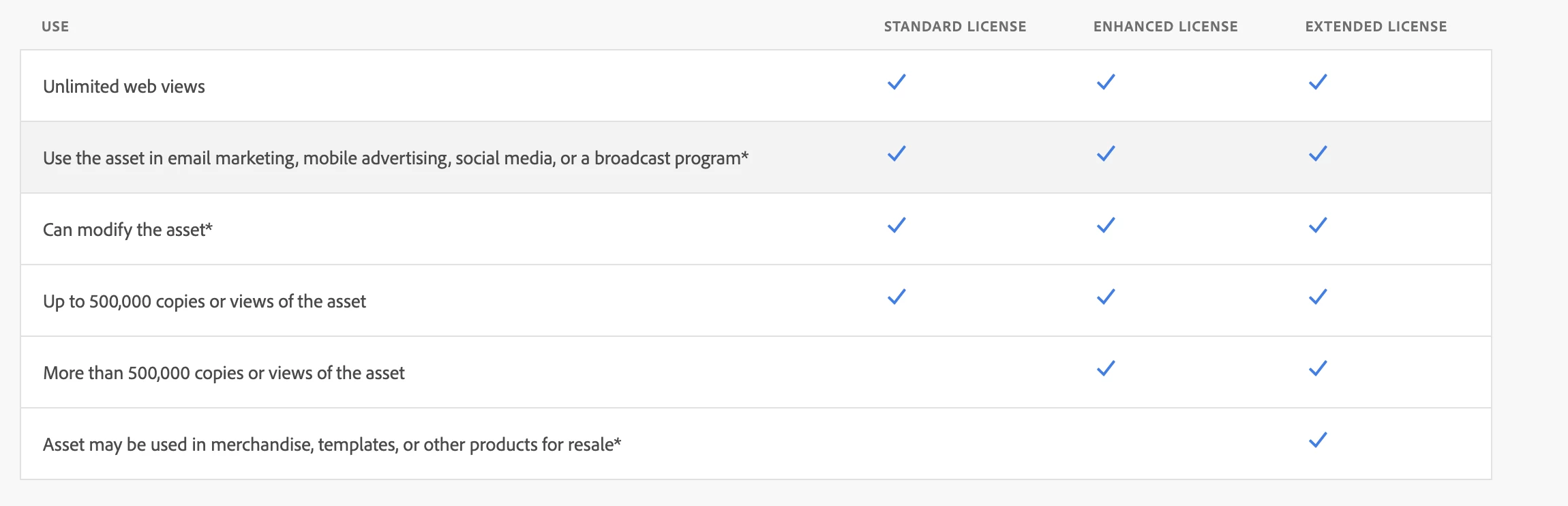Click Standard License checkmark for Can modify the asset
The image size is (1568, 506).
896,225
